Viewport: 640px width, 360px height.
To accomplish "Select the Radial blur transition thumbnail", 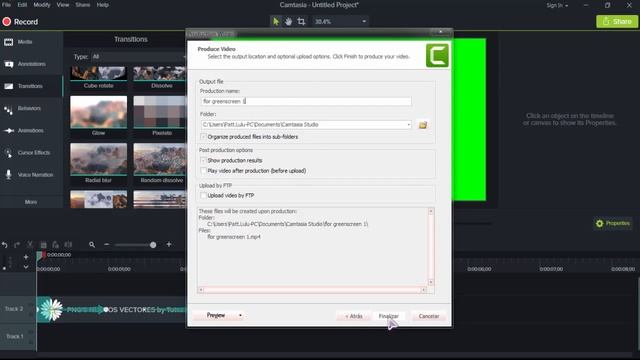I will point(98,159).
